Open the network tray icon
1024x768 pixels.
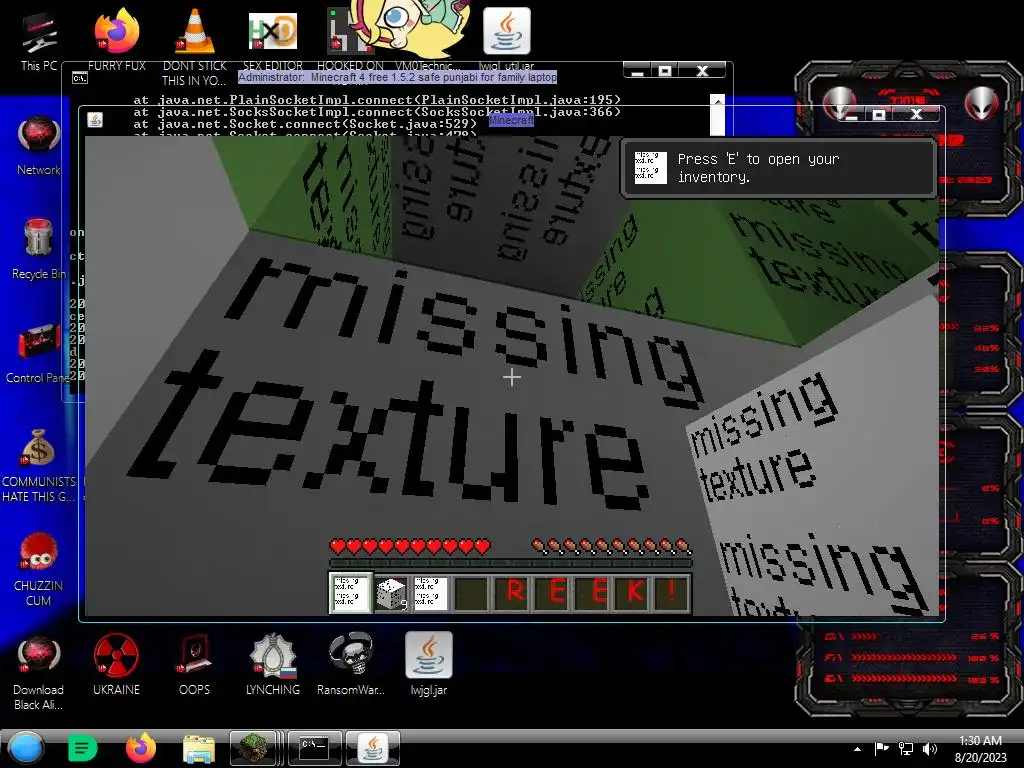[x=906, y=748]
